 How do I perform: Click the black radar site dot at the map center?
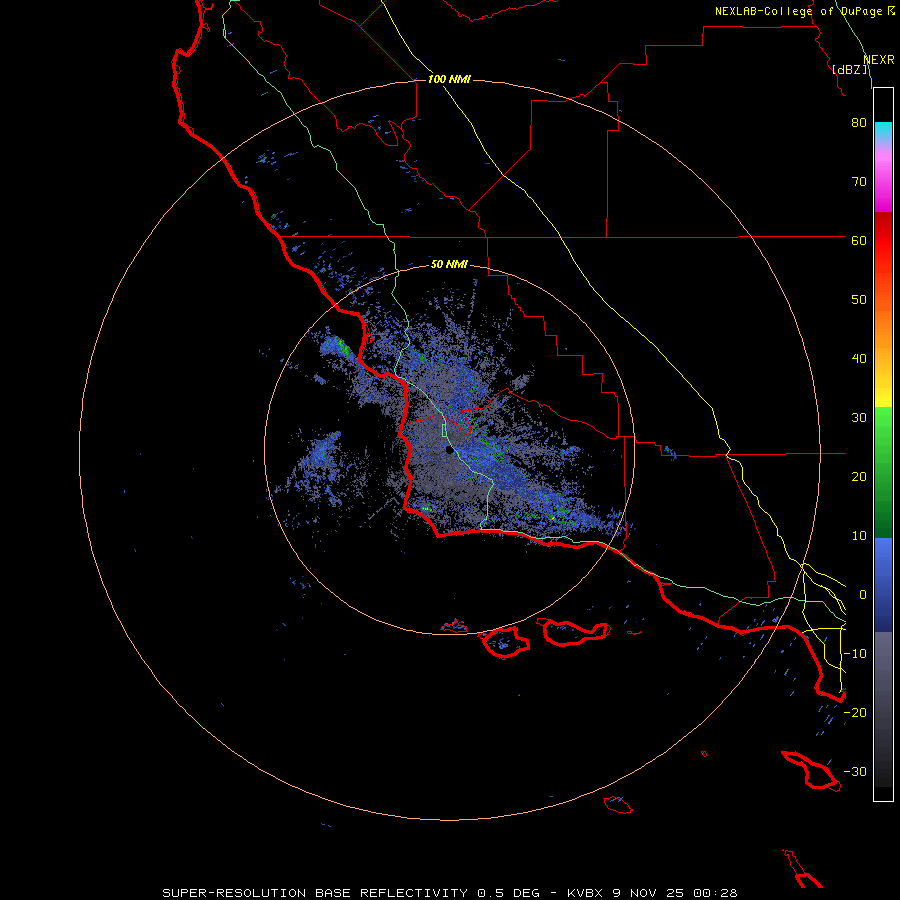[x=449, y=450]
